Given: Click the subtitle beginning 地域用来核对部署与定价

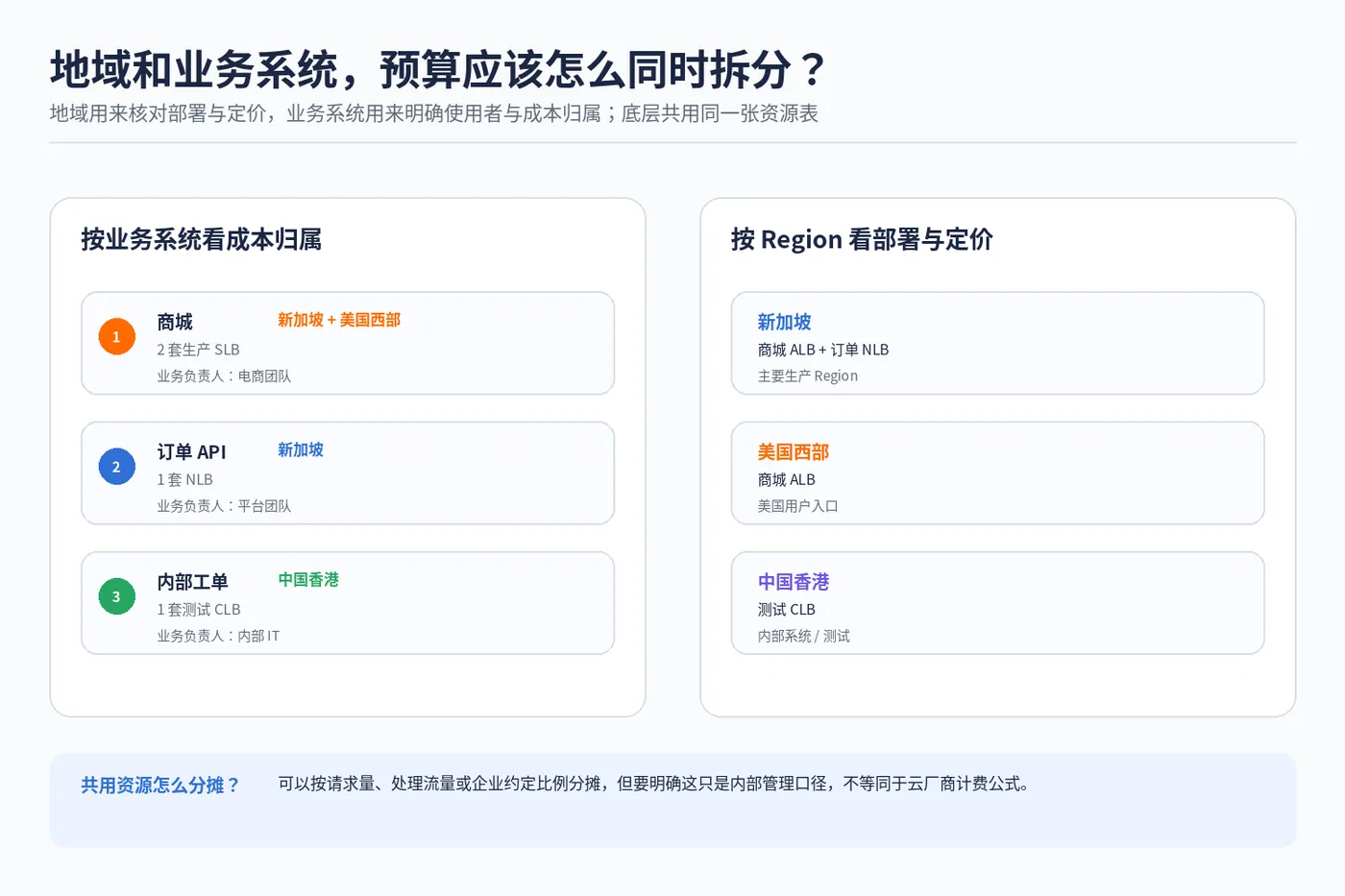Looking at the screenshot, I should click(x=434, y=113).
